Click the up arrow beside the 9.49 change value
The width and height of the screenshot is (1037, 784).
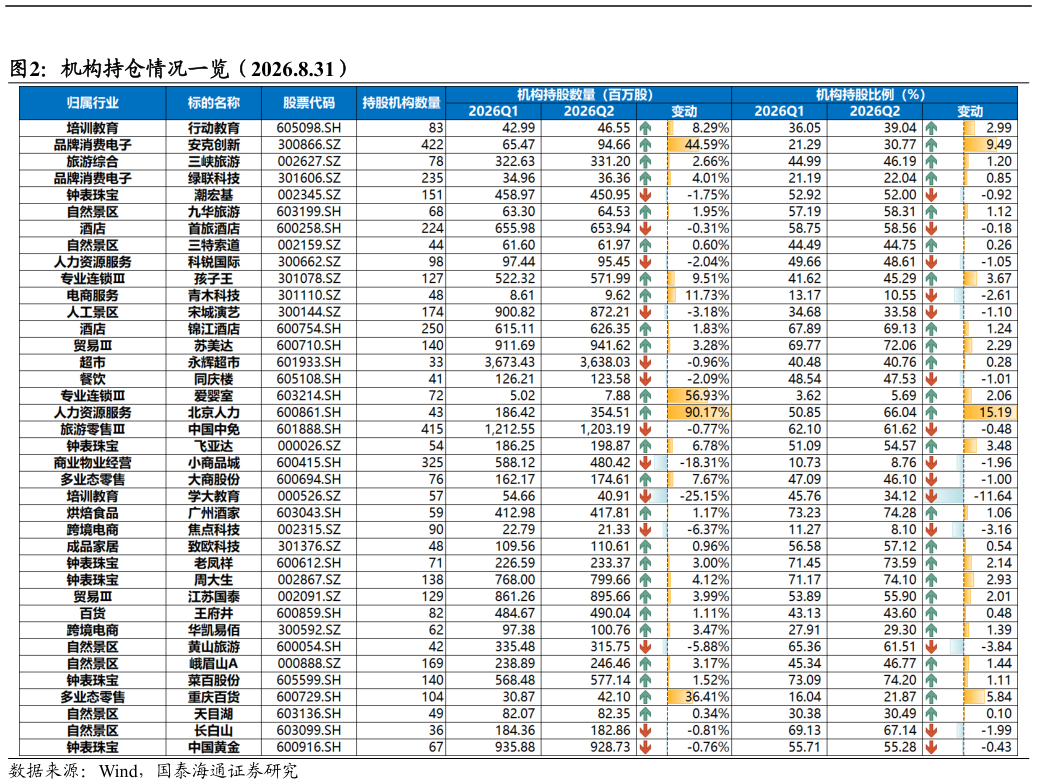pyautogui.click(x=931, y=145)
